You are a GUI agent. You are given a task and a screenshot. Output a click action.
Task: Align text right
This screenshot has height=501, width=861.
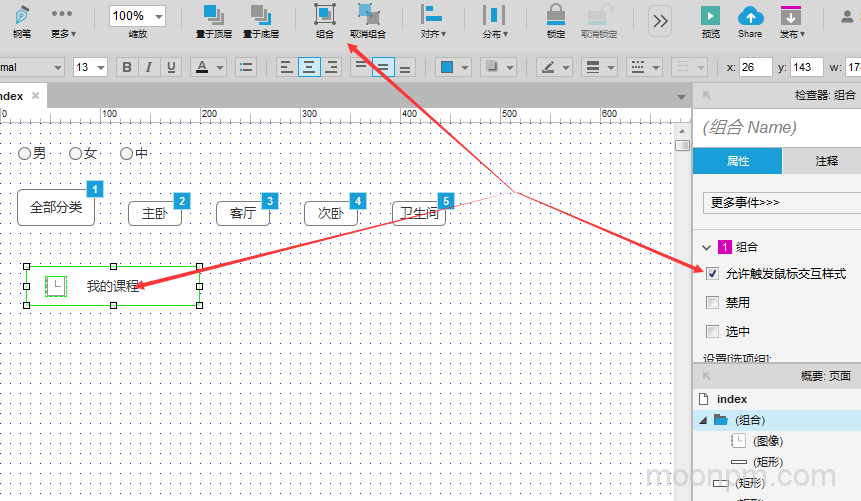click(x=331, y=67)
